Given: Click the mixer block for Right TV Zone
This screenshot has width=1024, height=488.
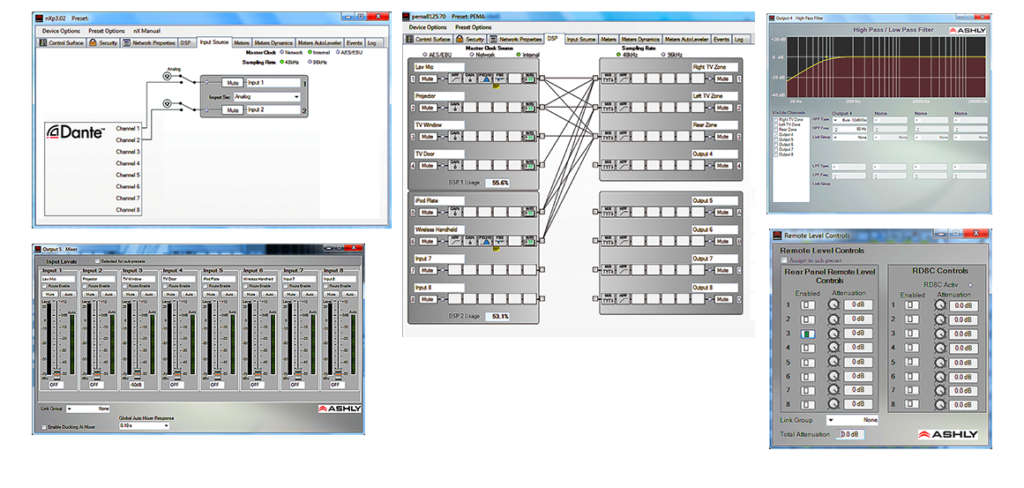Looking at the screenshot, I should coord(609,77).
